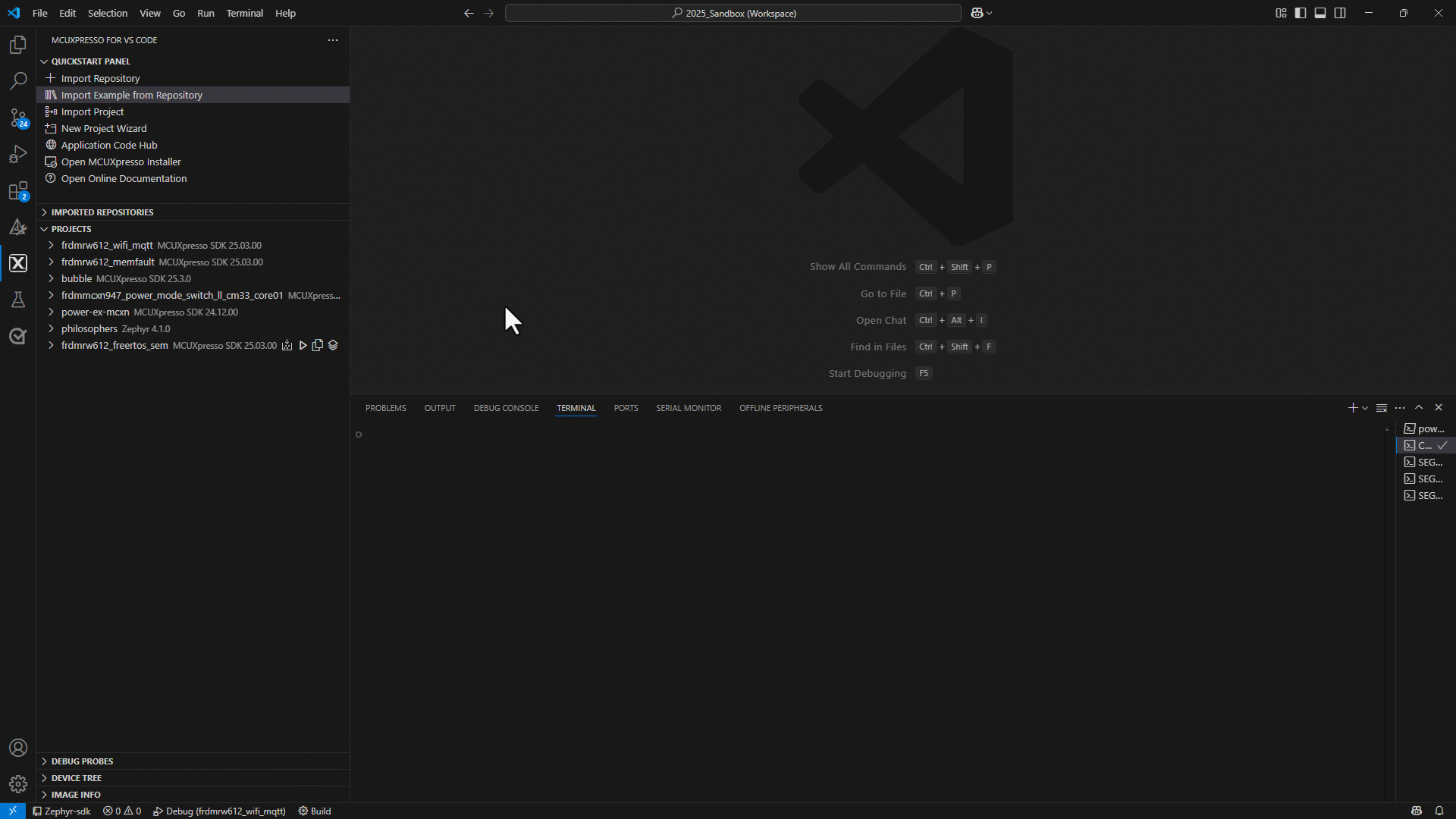Toggle the secondary side bar visibility
1456x819 pixels.
click(x=1340, y=13)
